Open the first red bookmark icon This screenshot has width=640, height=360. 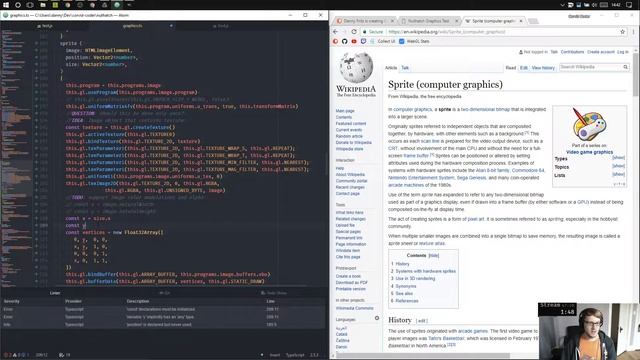[336, 41]
